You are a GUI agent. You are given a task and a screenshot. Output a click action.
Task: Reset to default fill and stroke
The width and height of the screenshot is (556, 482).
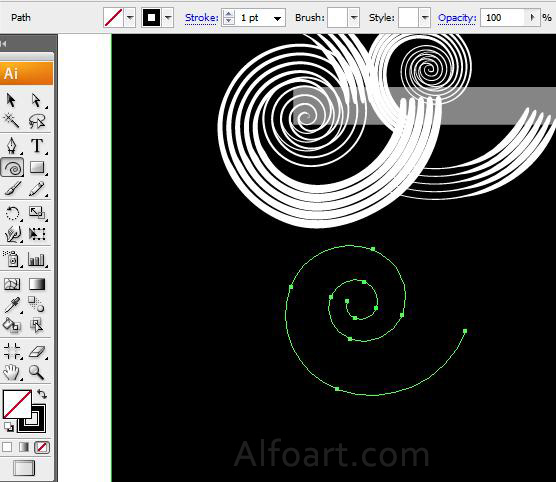pyautogui.click(x=9, y=427)
